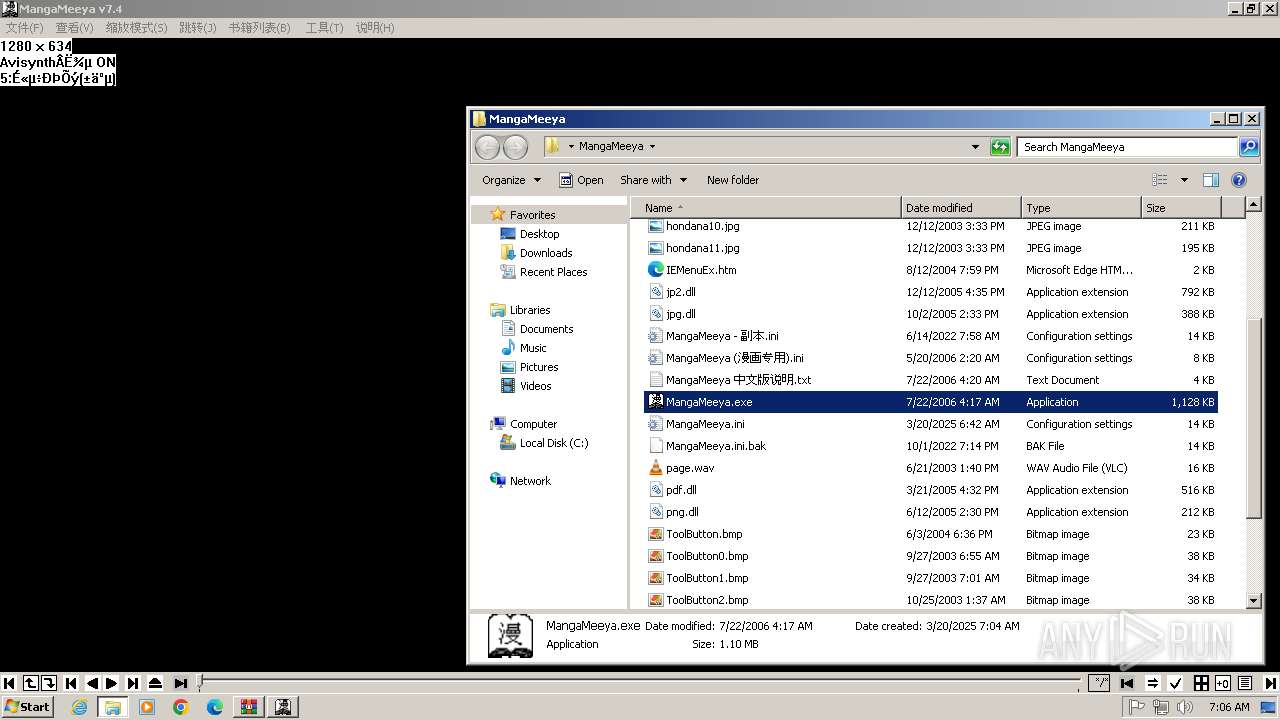The height and width of the screenshot is (720, 1280).
Task: Click the solid left-arrow previous page button
Action: [x=92, y=683]
